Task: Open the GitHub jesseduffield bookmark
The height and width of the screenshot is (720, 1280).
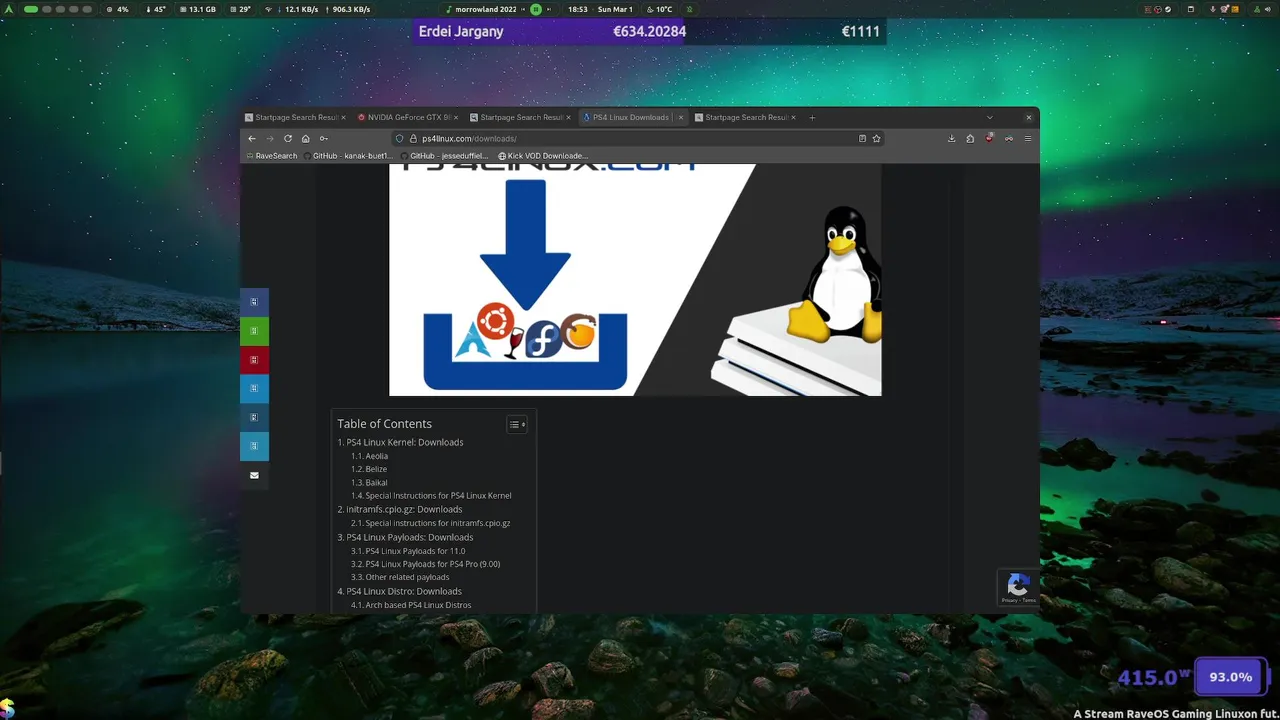Action: click(444, 156)
